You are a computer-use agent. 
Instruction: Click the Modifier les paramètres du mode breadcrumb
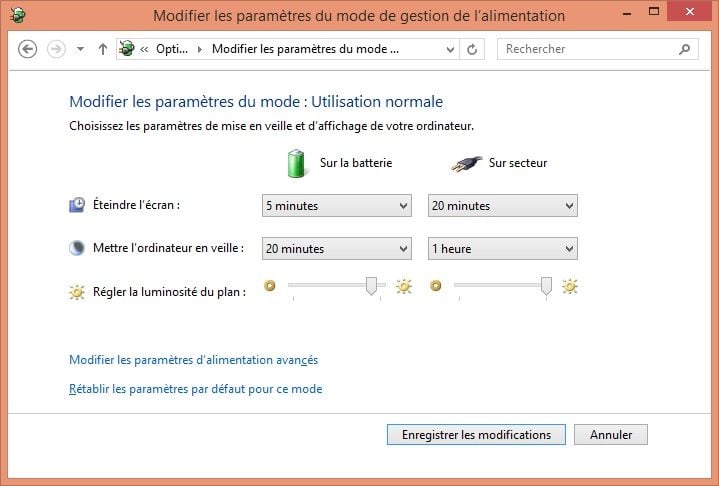coord(305,49)
